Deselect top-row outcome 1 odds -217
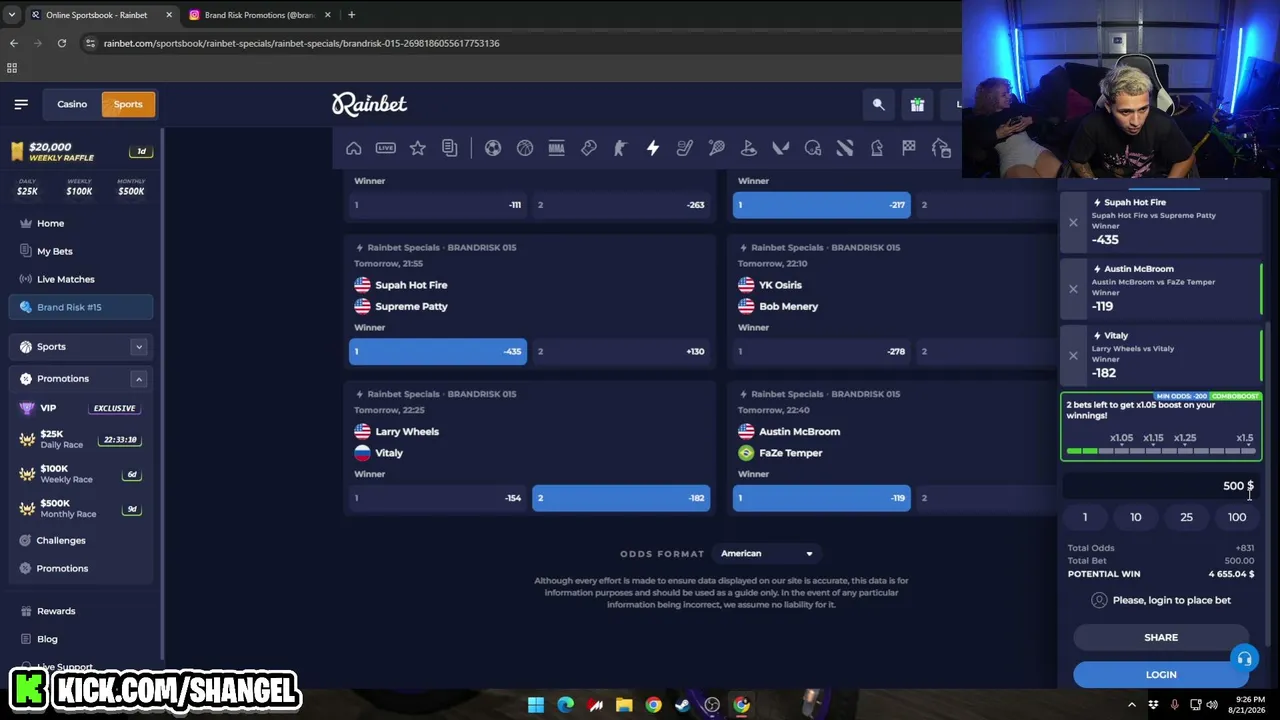 pyautogui.click(x=822, y=205)
